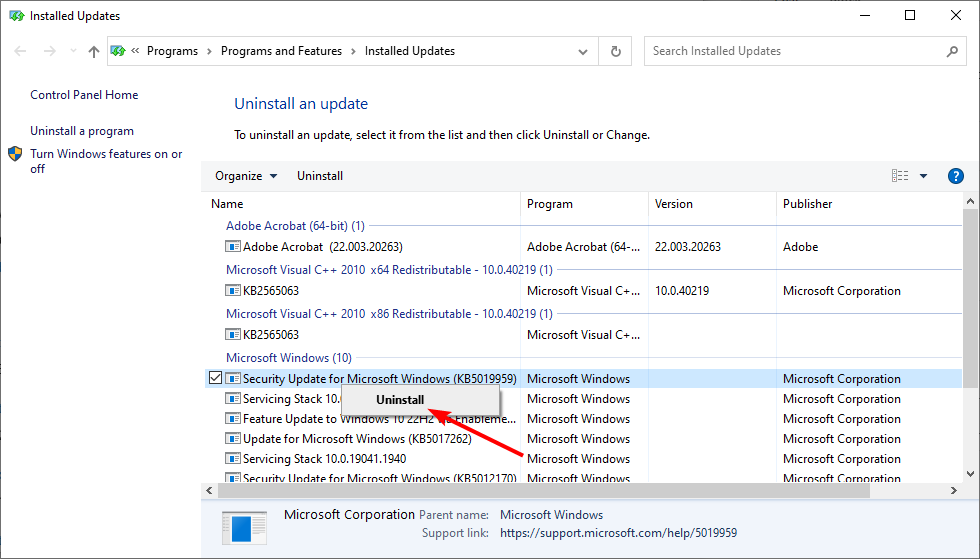
Task: Click icon of Update KB5017262
Action: (x=232, y=438)
